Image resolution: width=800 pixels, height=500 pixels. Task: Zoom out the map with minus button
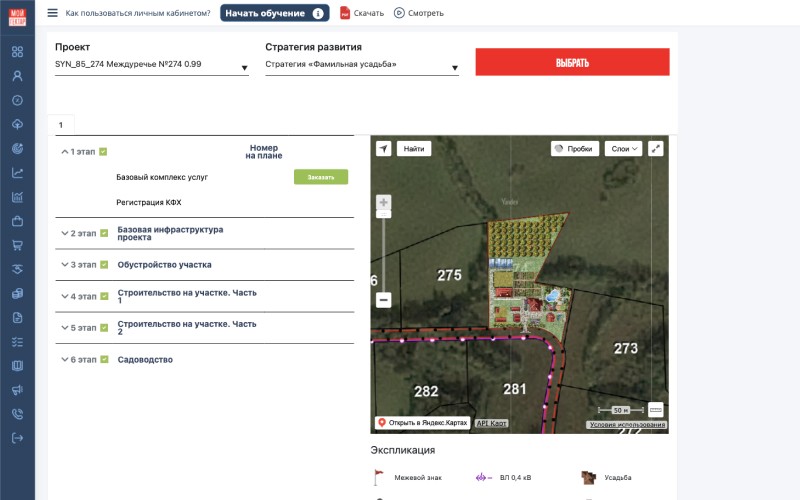click(x=383, y=300)
